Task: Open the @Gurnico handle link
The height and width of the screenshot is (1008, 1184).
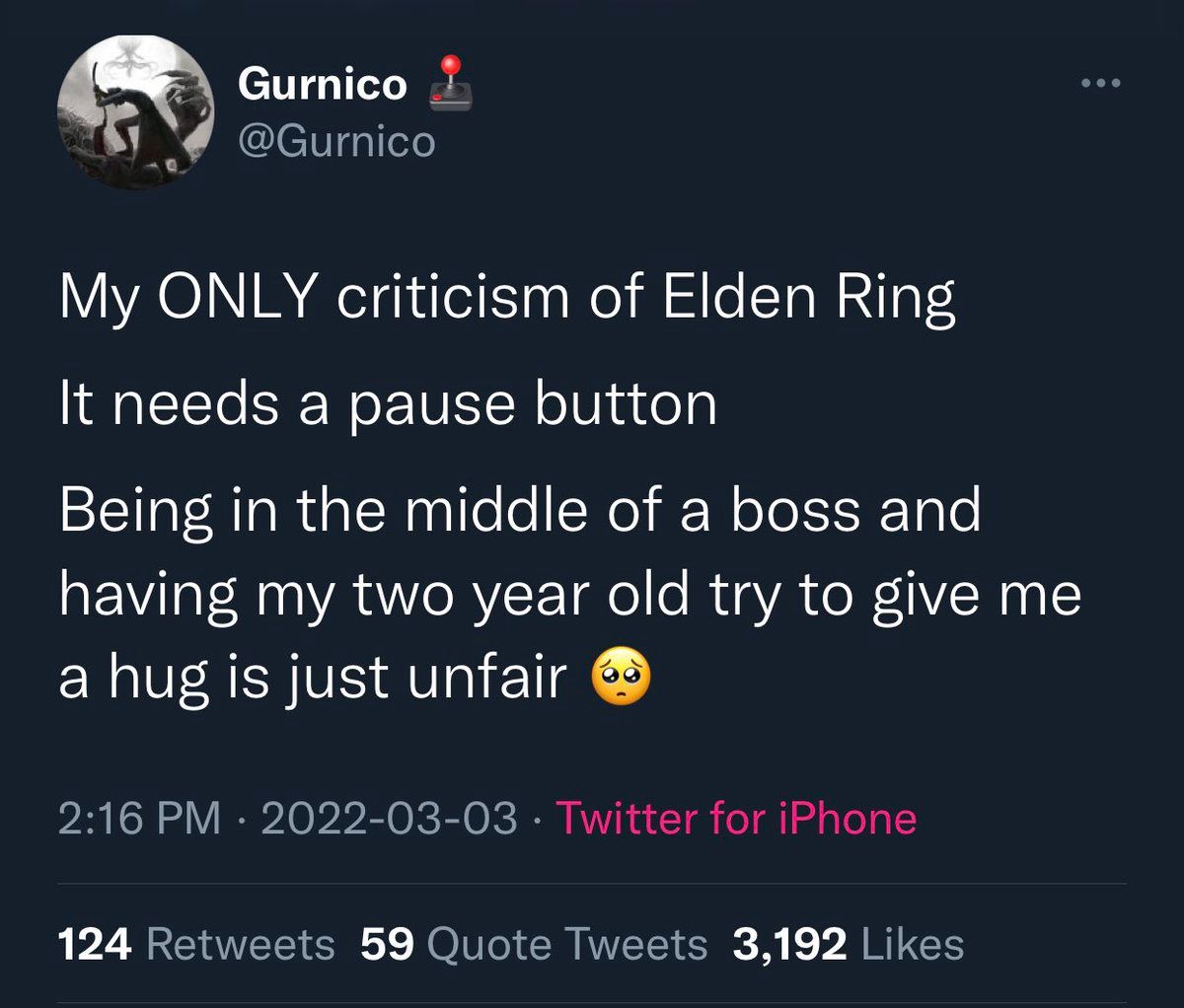Action: coord(335,141)
